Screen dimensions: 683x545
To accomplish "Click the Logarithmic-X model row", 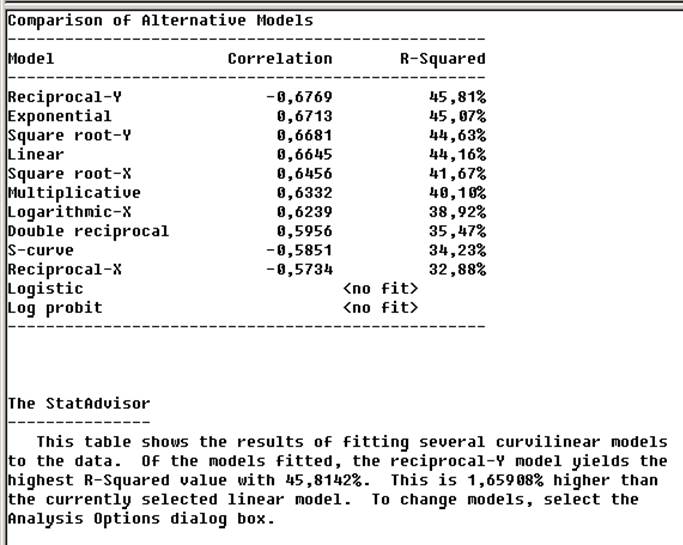I will click(247, 212).
